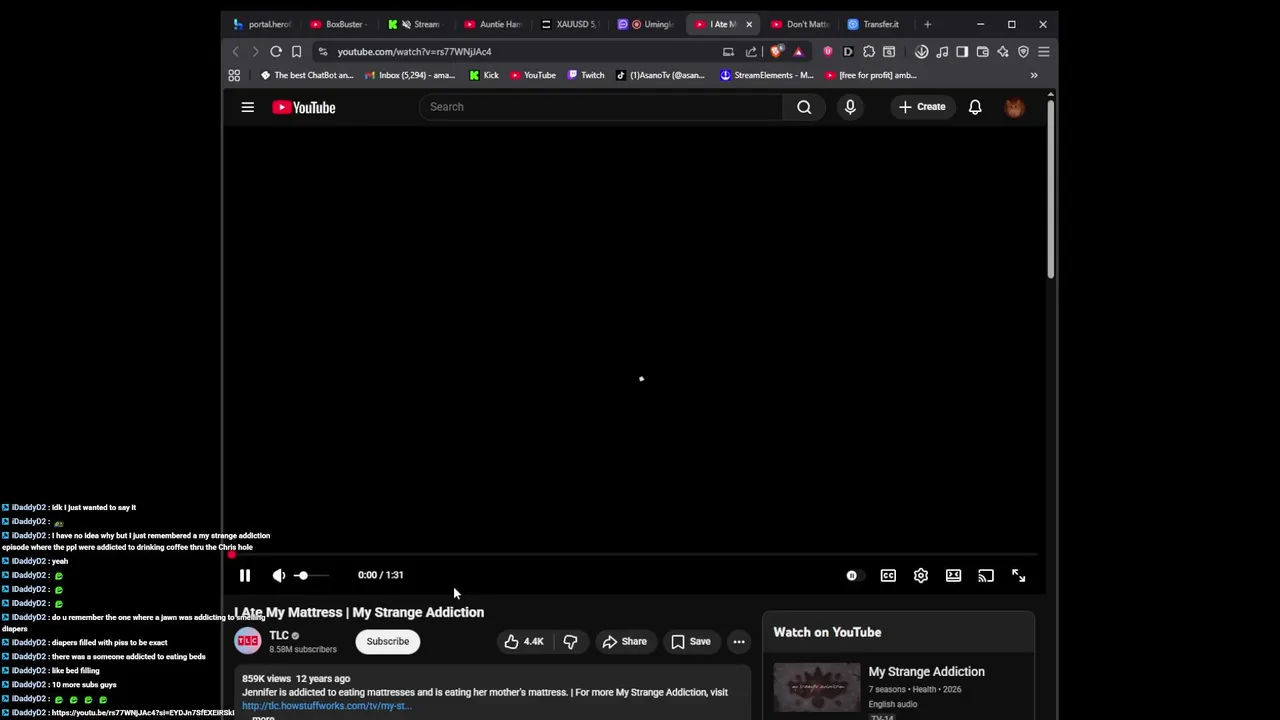Mute the video with the speaker icon
1280x720 pixels.
point(279,575)
